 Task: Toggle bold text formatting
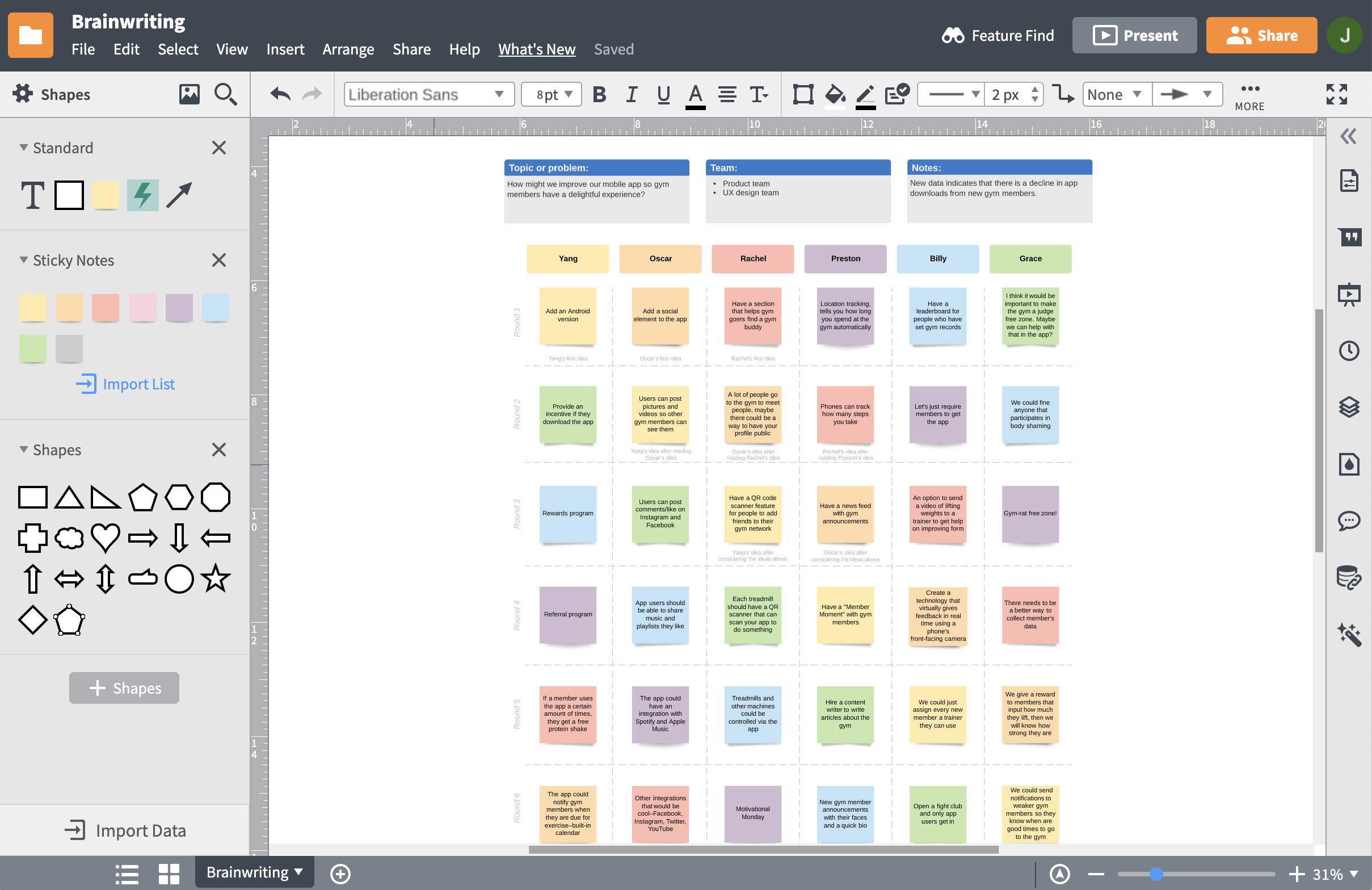(x=599, y=94)
